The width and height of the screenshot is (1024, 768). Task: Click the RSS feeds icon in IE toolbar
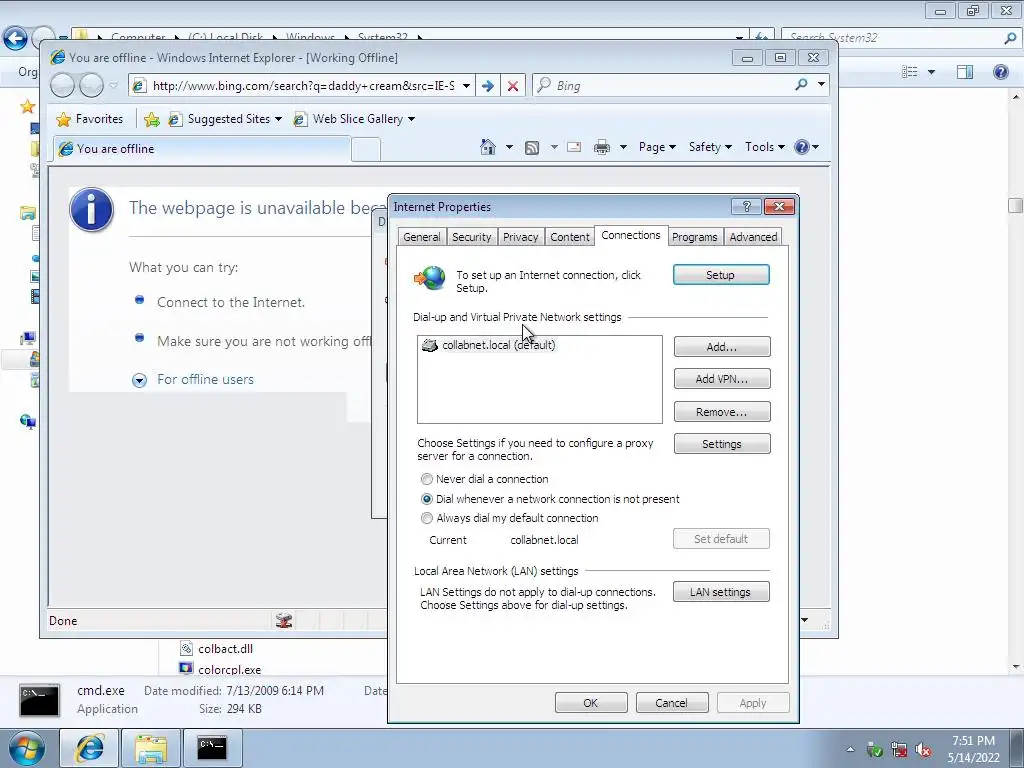coord(532,148)
